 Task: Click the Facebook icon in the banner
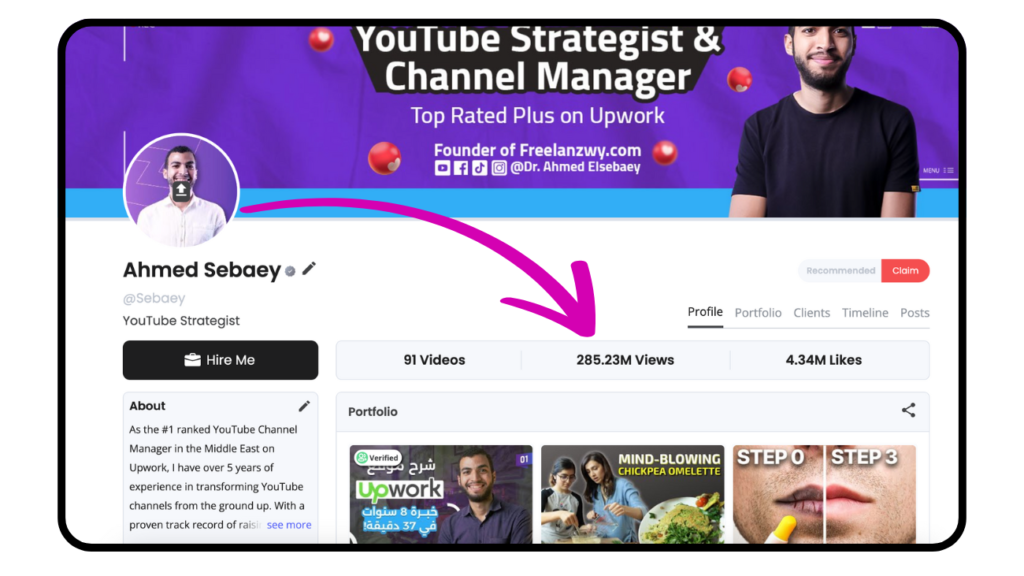click(461, 168)
